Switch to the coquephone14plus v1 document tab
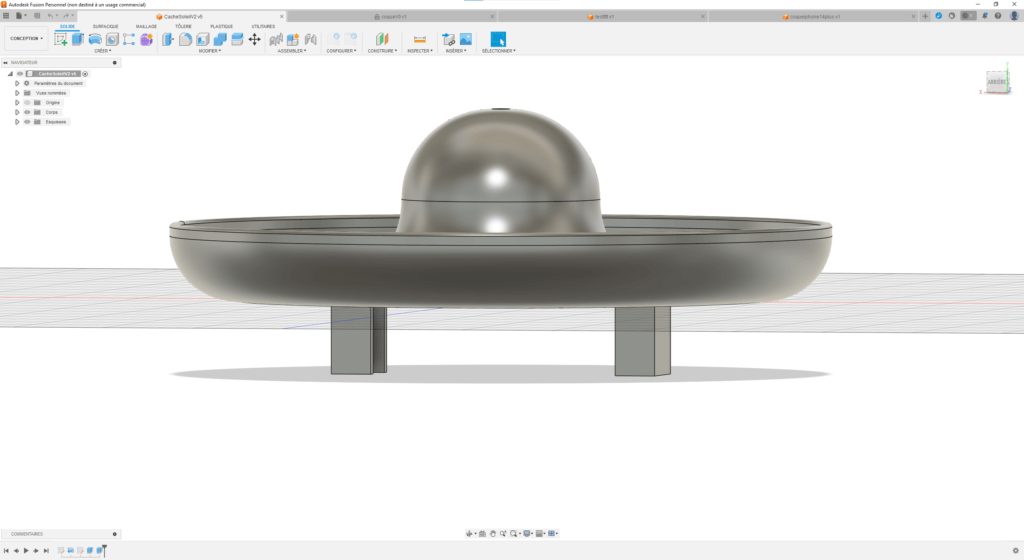Image resolution: width=1024 pixels, height=560 pixels. tap(811, 16)
